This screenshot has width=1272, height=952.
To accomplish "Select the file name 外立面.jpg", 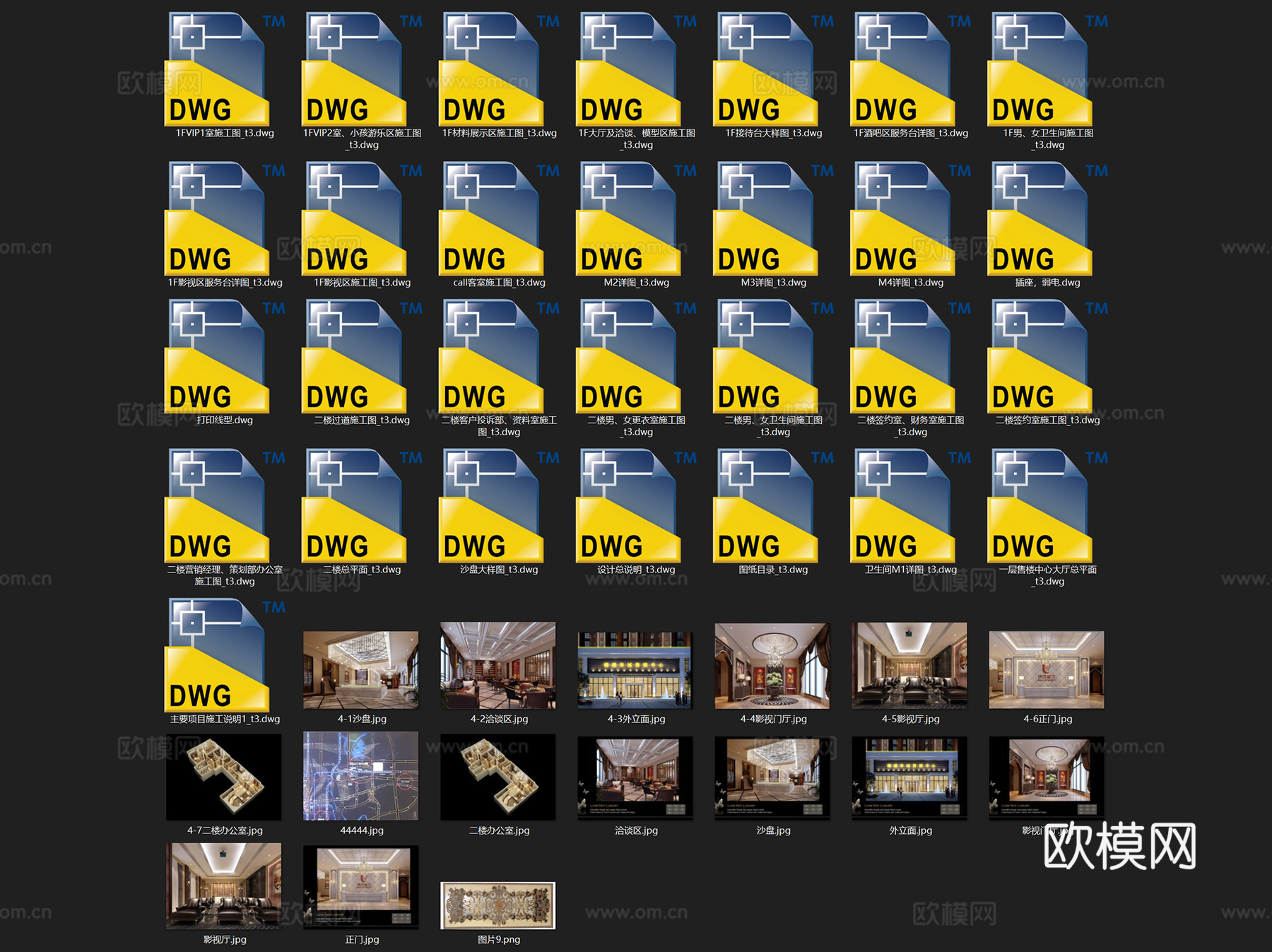I will (x=911, y=831).
